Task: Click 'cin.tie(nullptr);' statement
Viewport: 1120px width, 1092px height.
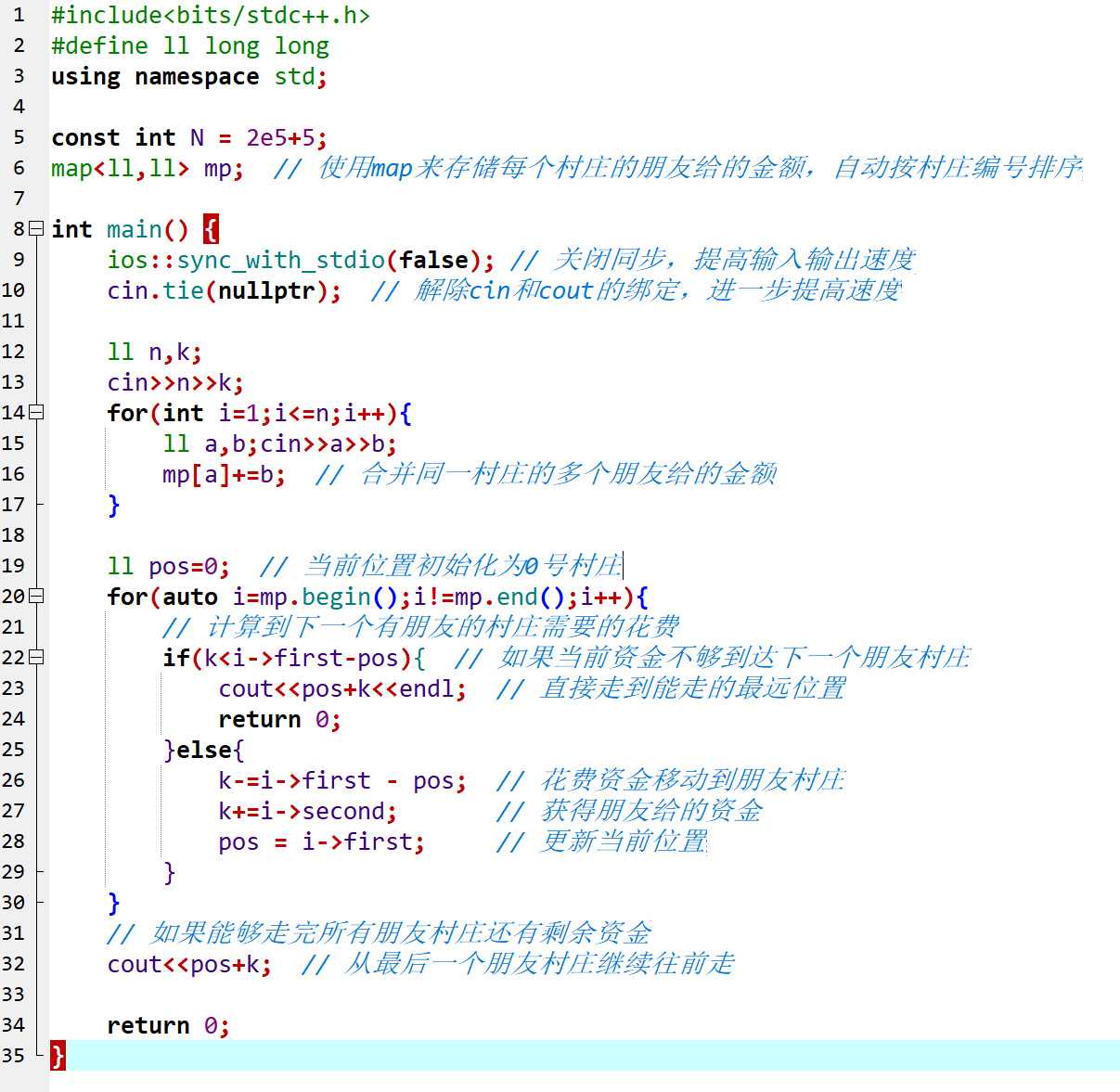Action: [x=225, y=291]
